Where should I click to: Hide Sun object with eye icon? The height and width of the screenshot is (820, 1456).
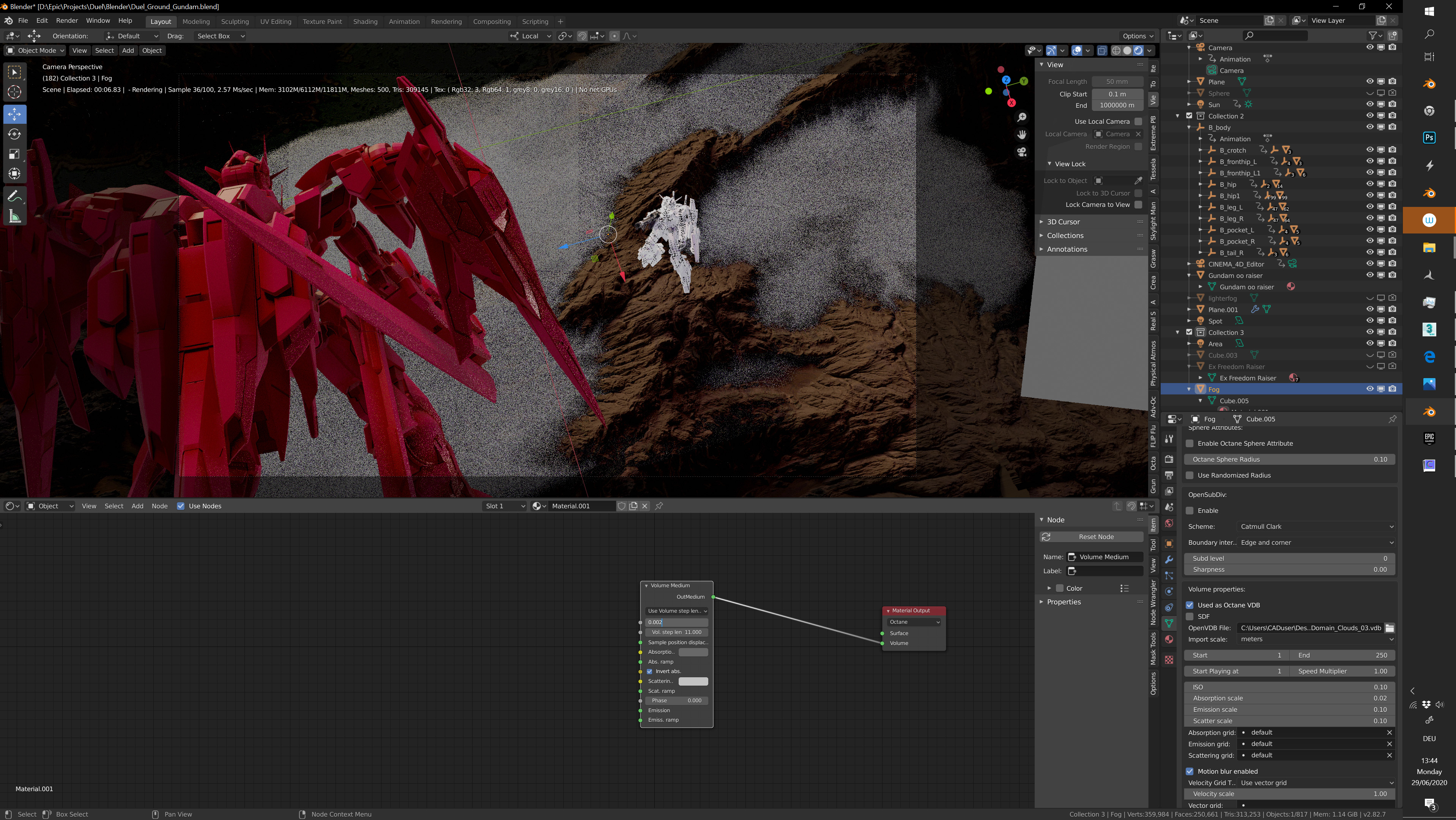pos(1369,104)
